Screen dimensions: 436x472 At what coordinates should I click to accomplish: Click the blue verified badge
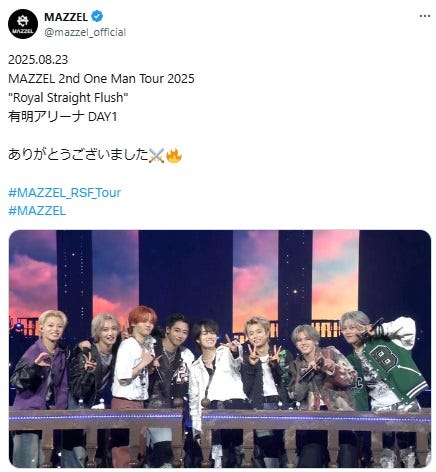pos(97,16)
